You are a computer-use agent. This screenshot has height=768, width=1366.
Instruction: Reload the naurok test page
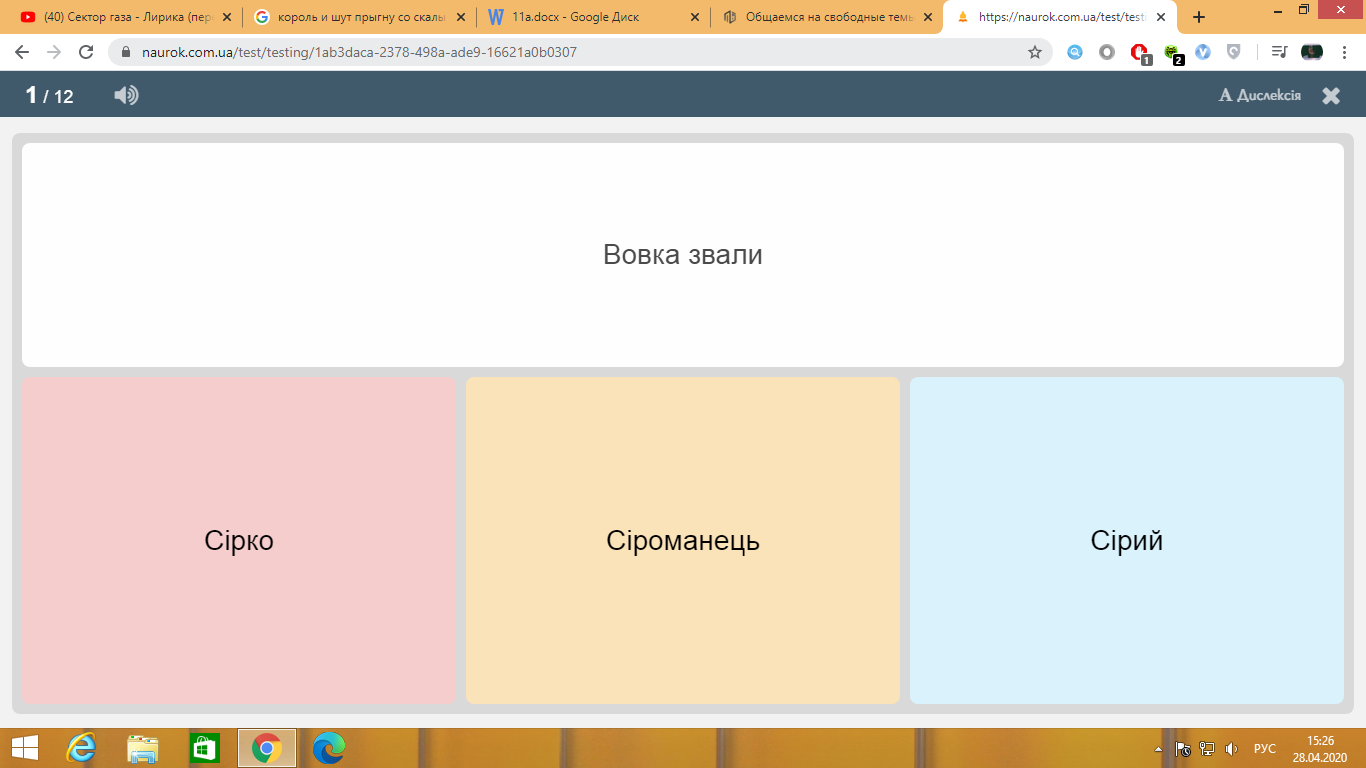[x=86, y=52]
